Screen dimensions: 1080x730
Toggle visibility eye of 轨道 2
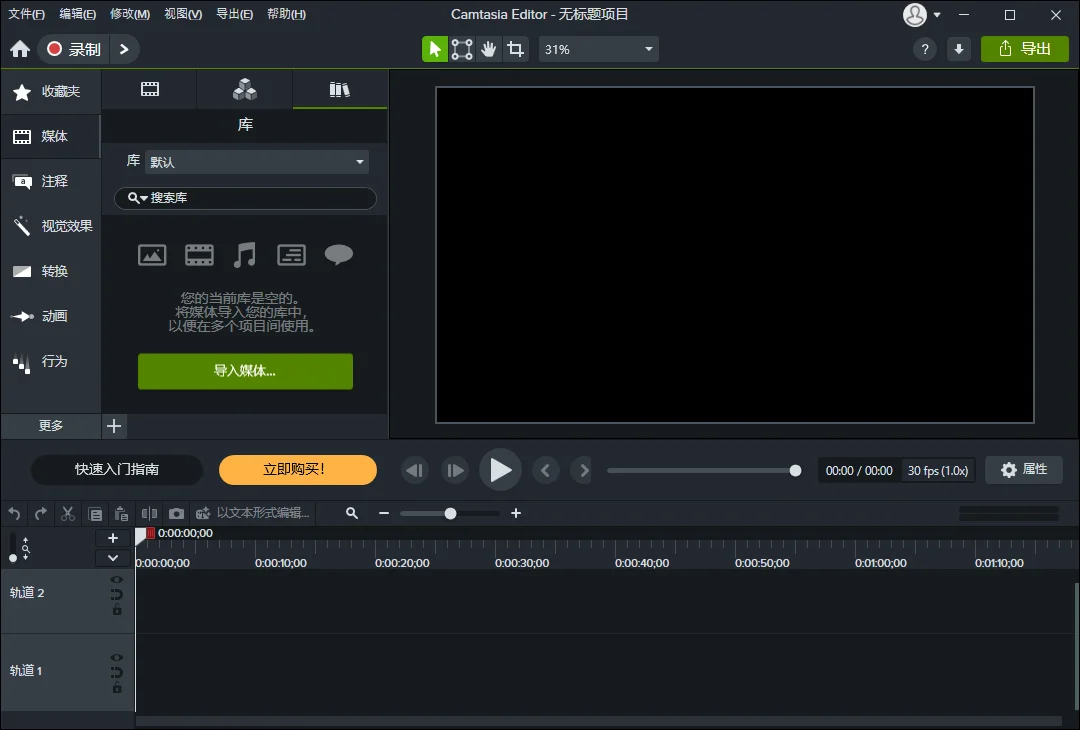[x=116, y=580]
